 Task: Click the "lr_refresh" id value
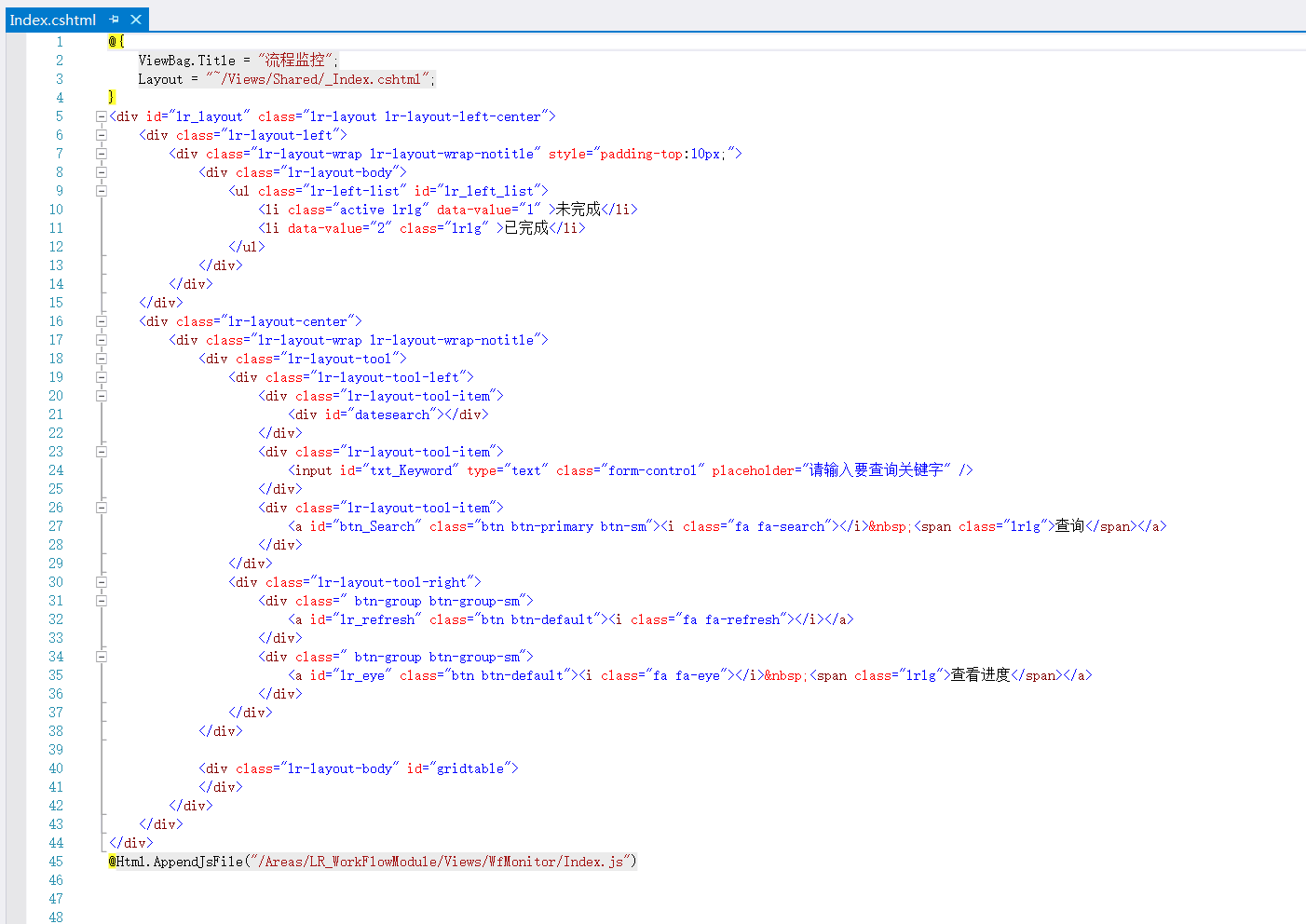(376, 619)
